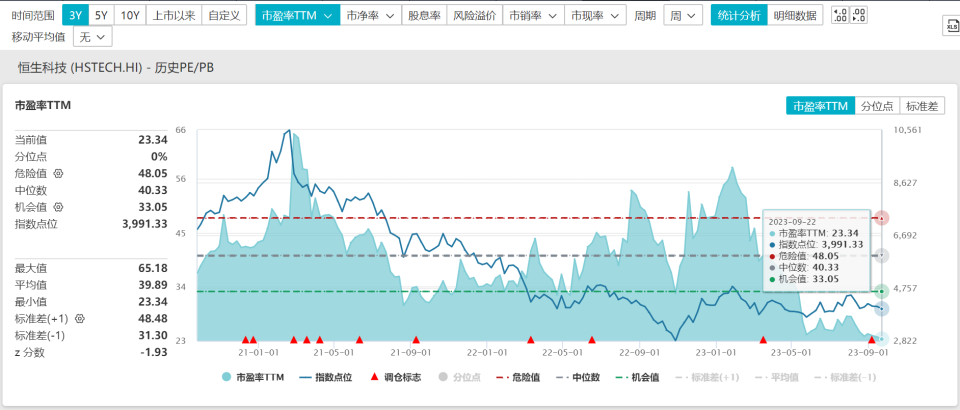The height and width of the screenshot is (410, 960).
Task: Open the 移动平均值 dropdown showing 无
Action: pos(92,37)
